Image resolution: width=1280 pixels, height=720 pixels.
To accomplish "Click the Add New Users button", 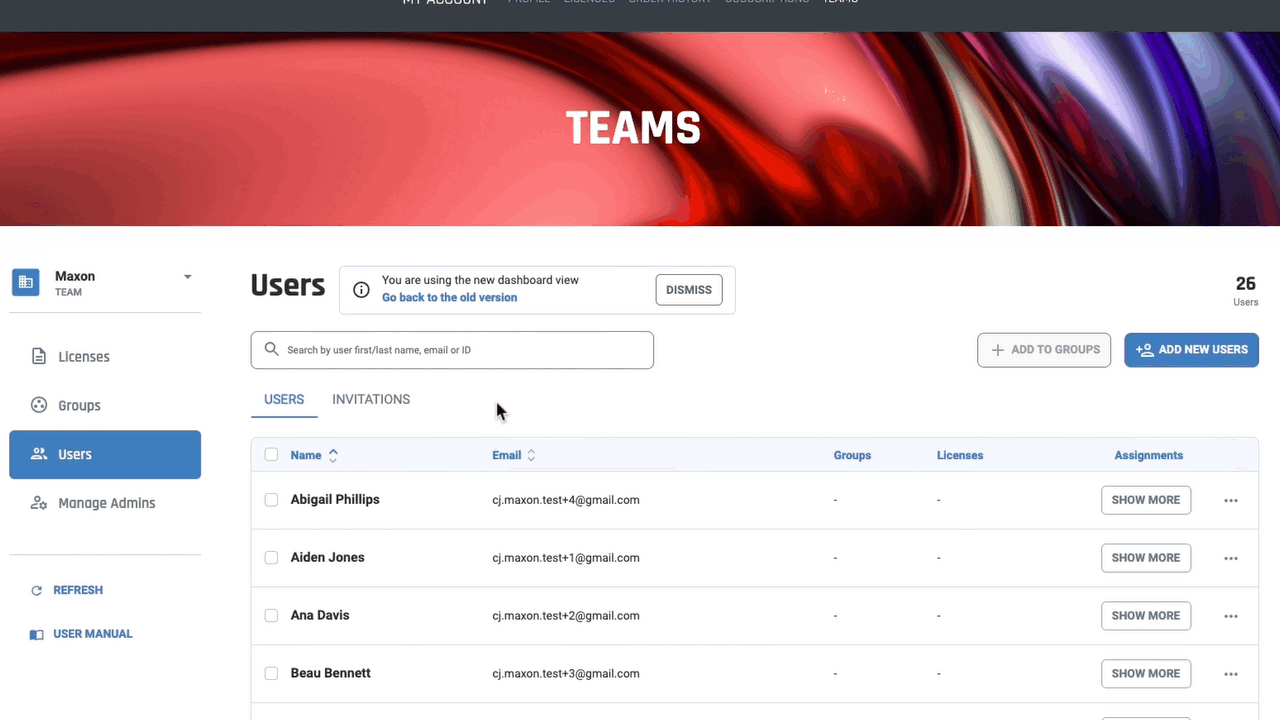I will click(1192, 350).
